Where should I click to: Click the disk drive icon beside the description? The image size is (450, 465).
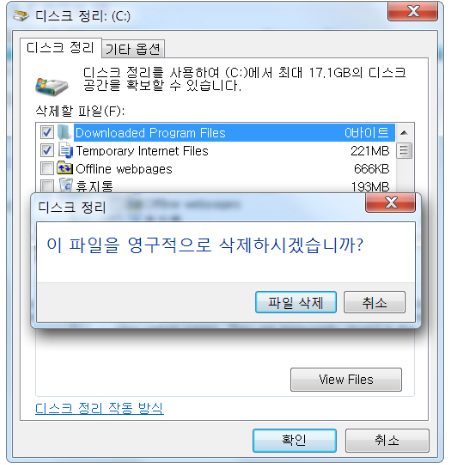(52, 87)
